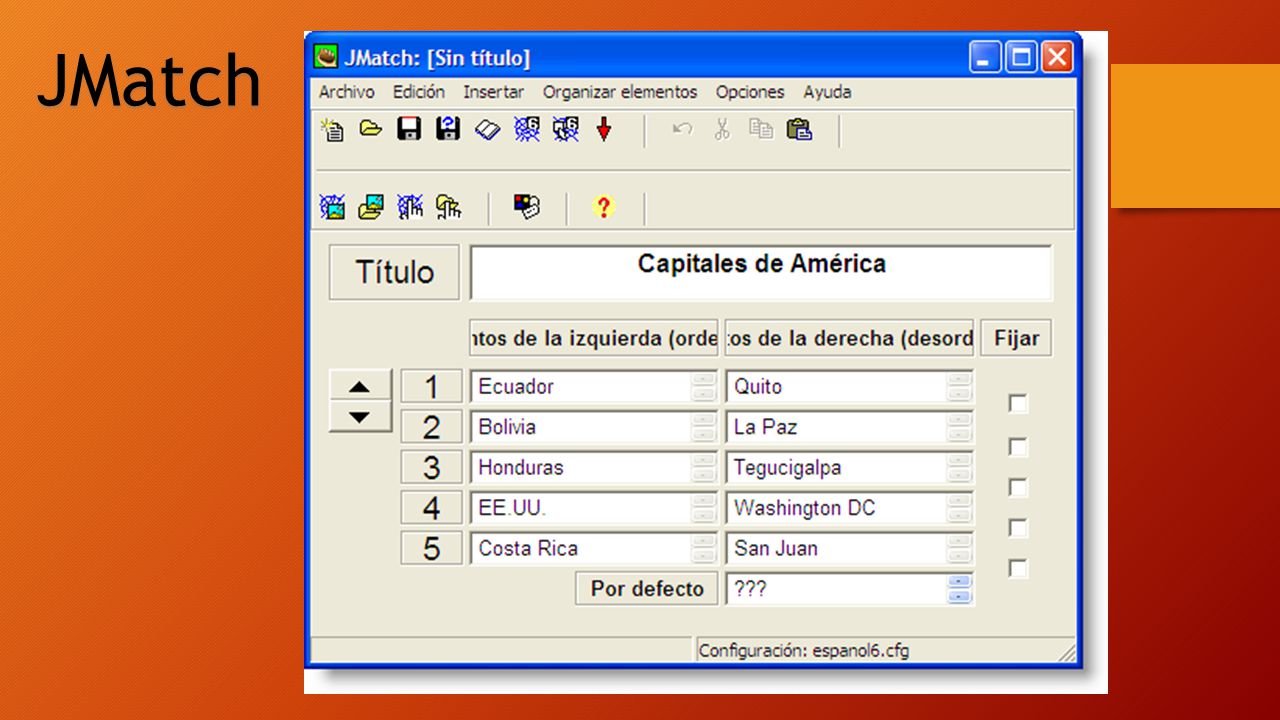The image size is (1280, 720).
Task: Minimize the JMatch window
Action: [x=985, y=57]
